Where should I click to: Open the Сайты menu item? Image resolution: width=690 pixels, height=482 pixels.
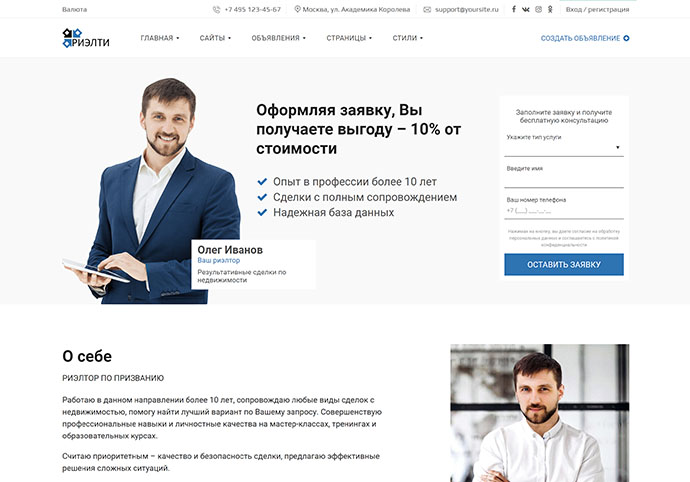pos(215,38)
